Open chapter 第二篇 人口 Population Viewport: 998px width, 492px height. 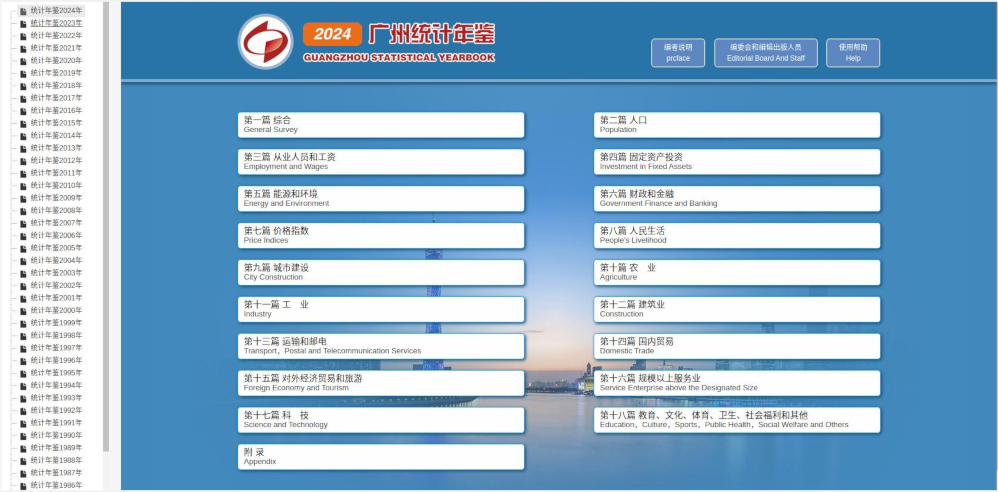tap(737, 125)
